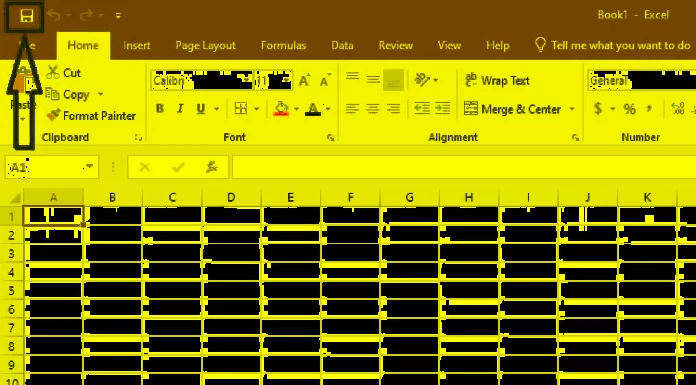Decrease font size with smaller A icon
Image resolution: width=696 pixels, height=385 pixels.
pos(325,81)
